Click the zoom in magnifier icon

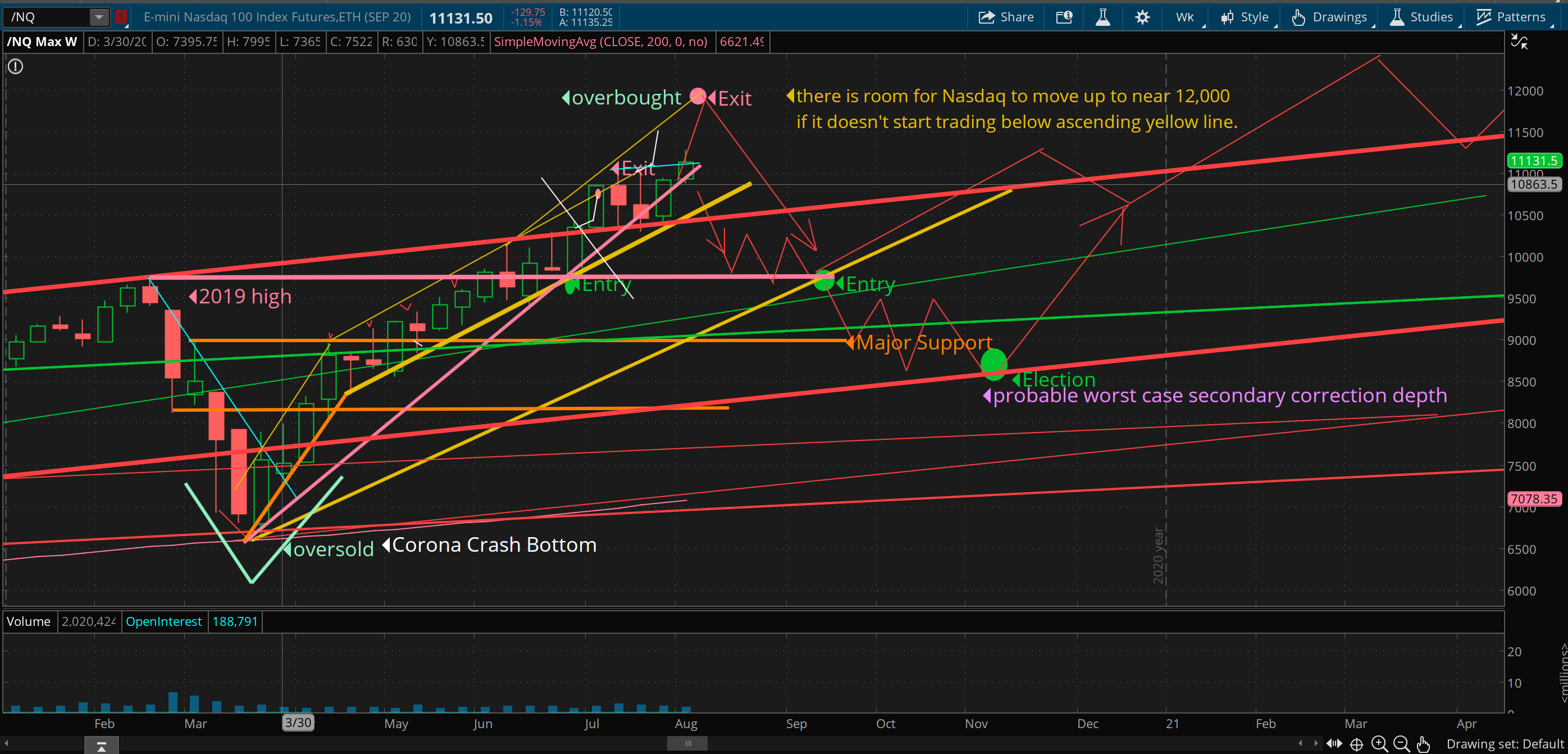coord(1379,744)
